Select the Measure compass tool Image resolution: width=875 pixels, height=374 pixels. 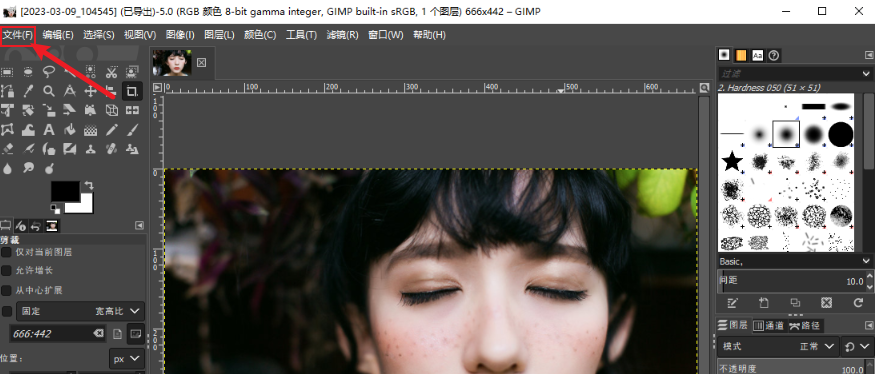[70, 91]
